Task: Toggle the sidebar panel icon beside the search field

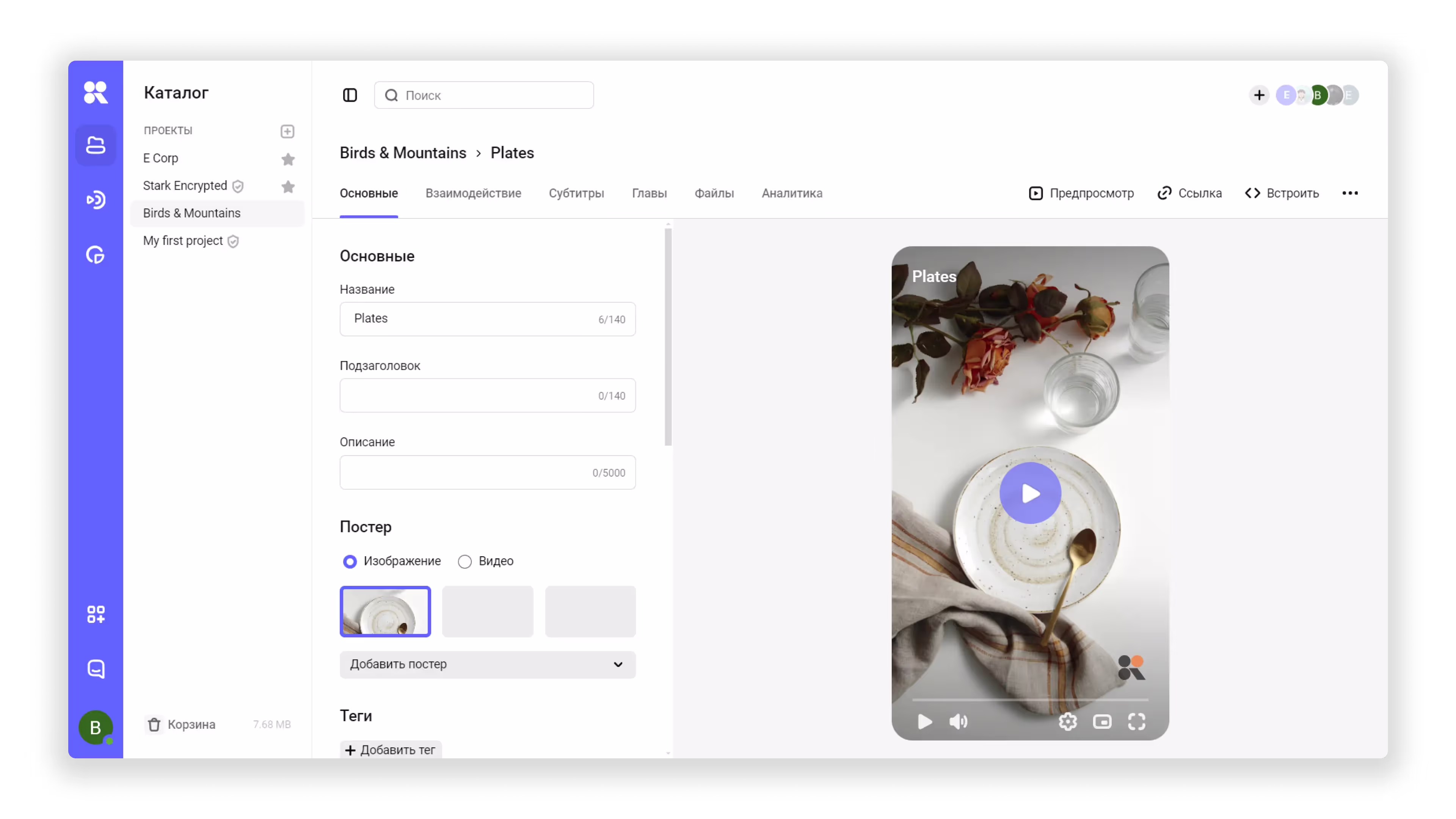Action: (350, 95)
